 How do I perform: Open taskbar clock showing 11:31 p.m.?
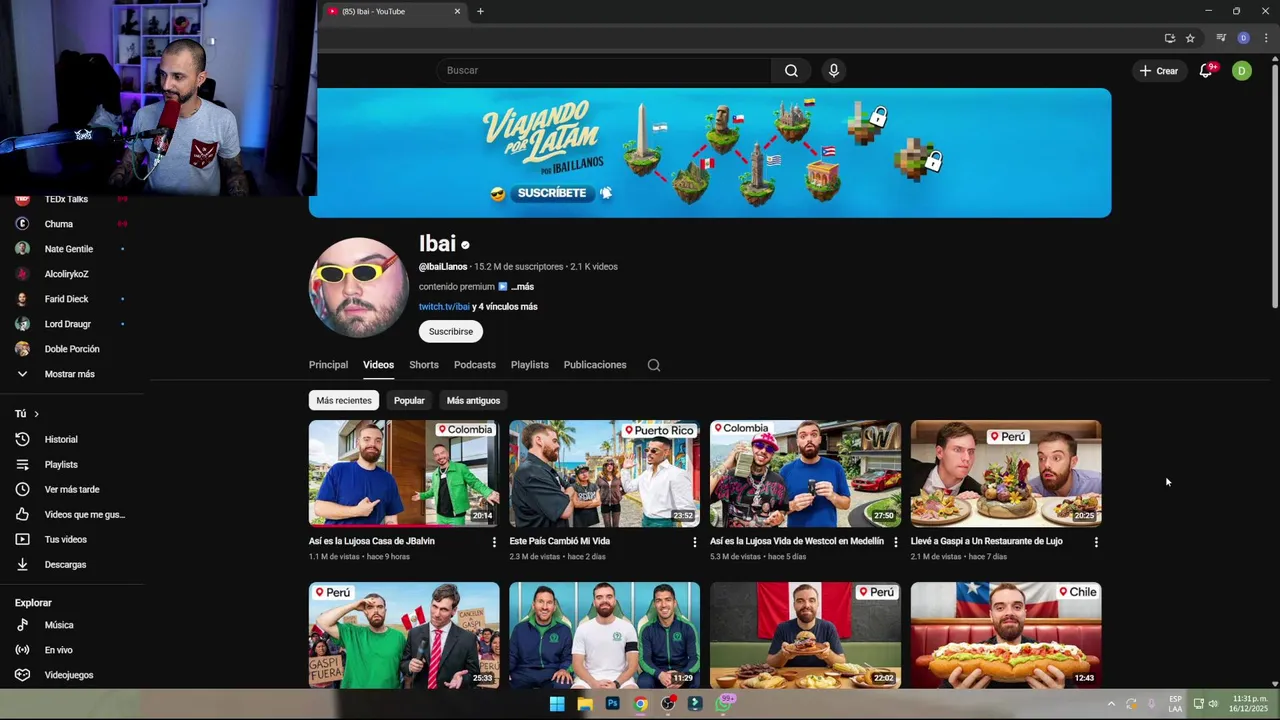pyautogui.click(x=1250, y=704)
